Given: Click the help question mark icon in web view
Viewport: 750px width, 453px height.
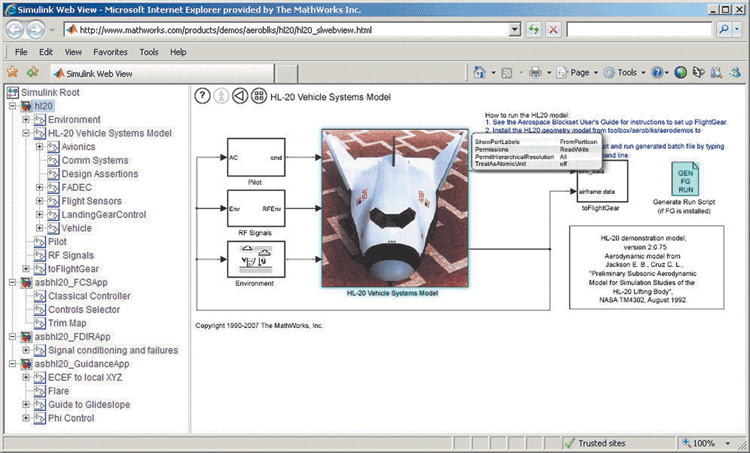Looking at the screenshot, I should tap(202, 96).
